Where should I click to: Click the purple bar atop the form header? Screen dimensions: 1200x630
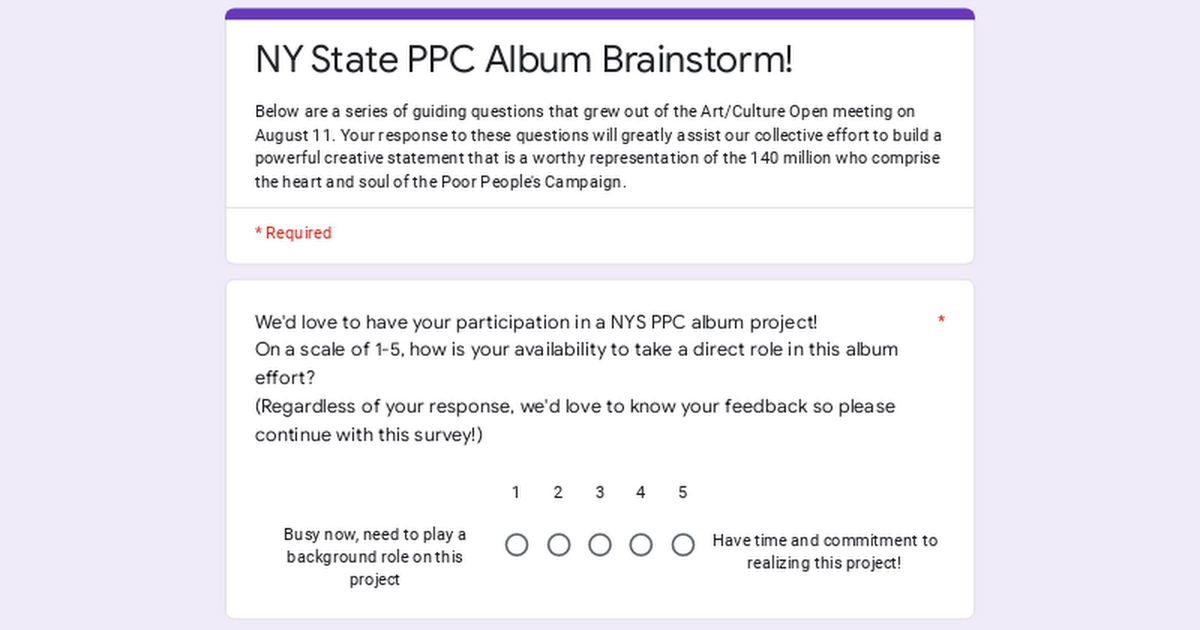[600, 14]
